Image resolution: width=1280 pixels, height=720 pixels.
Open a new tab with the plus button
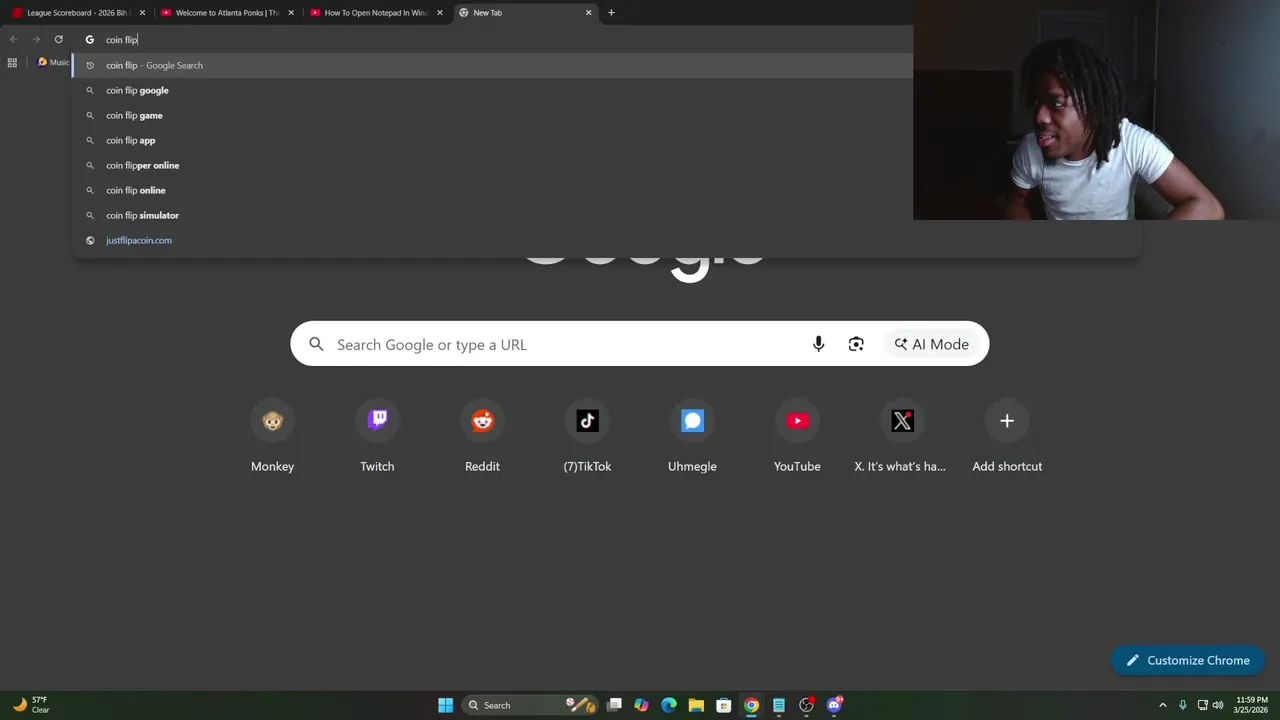point(611,13)
